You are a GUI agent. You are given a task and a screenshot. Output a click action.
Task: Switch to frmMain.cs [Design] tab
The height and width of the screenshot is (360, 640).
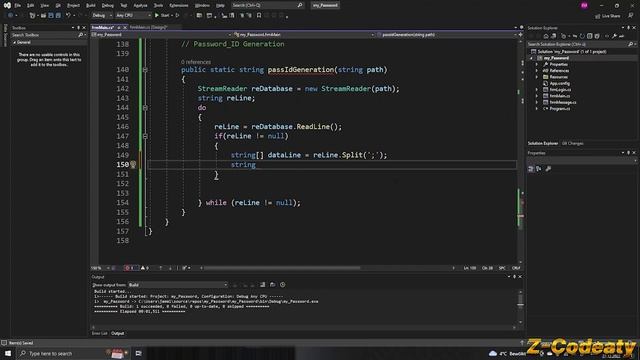pyautogui.click(x=149, y=27)
